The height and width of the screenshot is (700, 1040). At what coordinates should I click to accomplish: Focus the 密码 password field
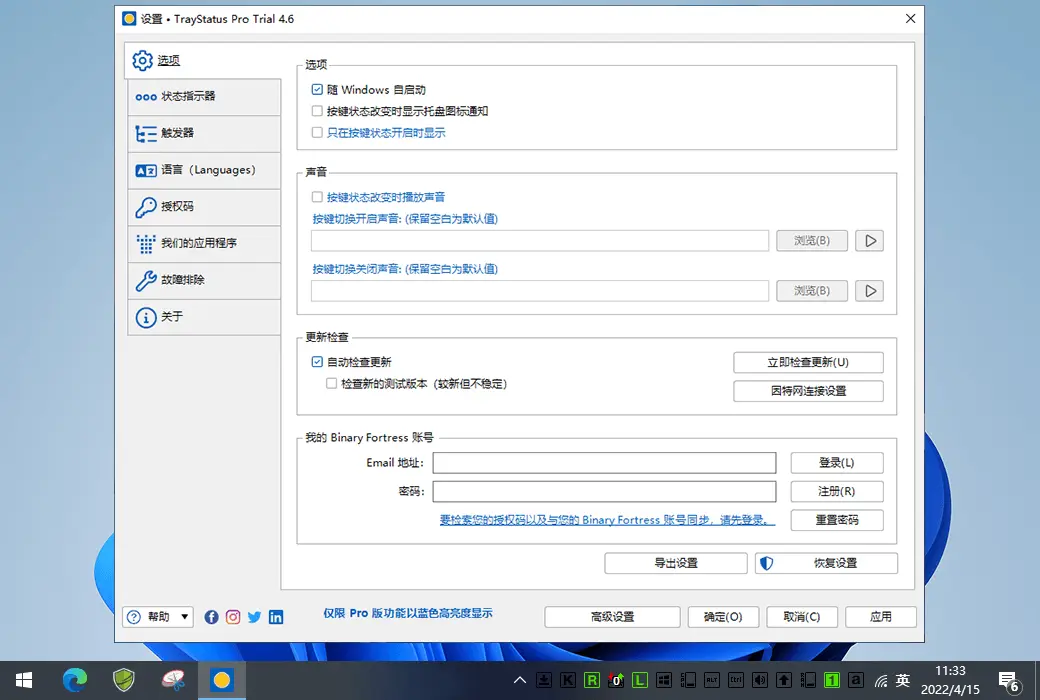point(604,491)
